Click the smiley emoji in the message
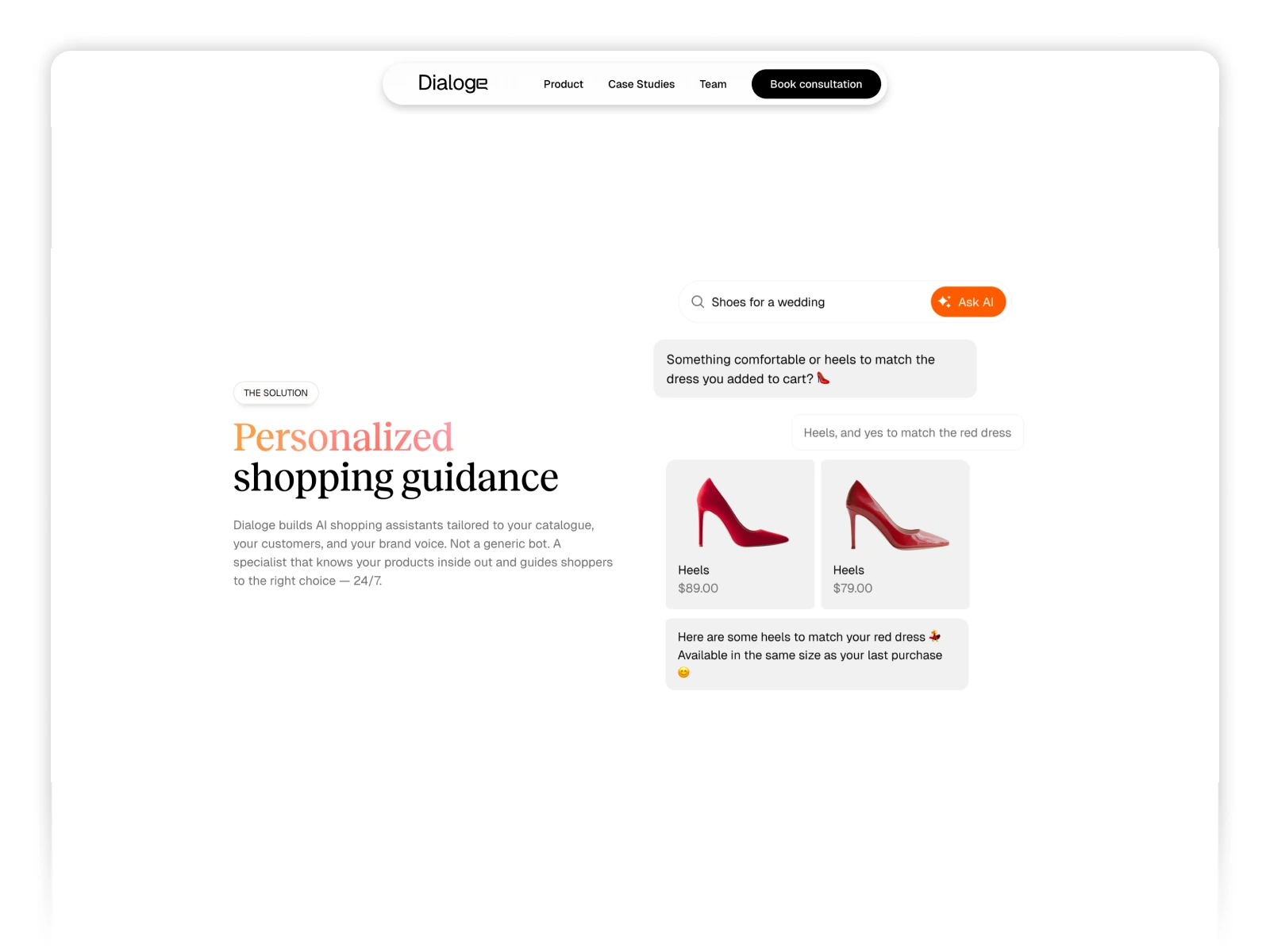 [683, 673]
